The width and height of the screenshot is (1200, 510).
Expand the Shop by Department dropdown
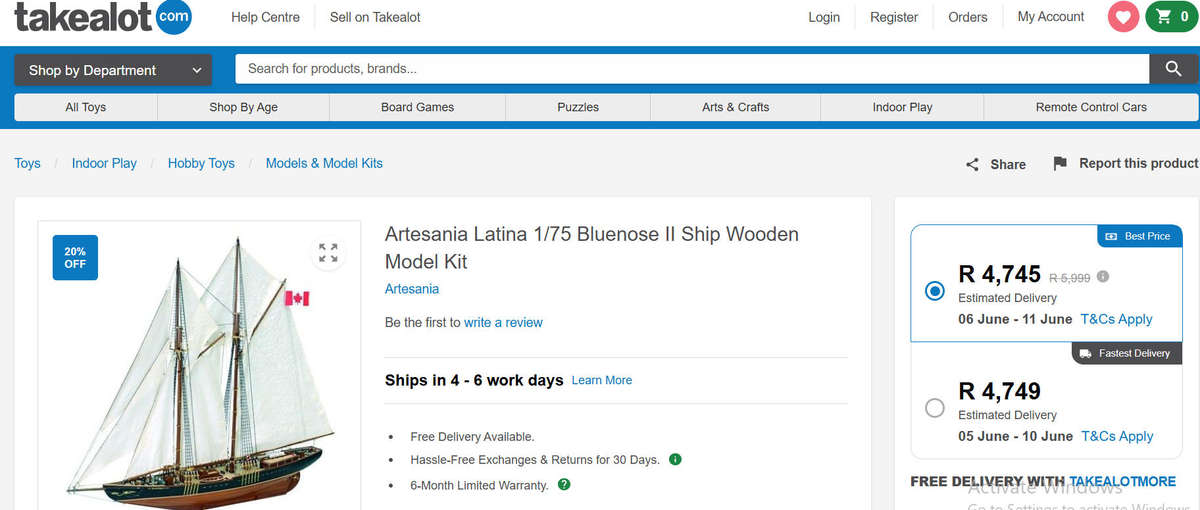pyautogui.click(x=113, y=70)
